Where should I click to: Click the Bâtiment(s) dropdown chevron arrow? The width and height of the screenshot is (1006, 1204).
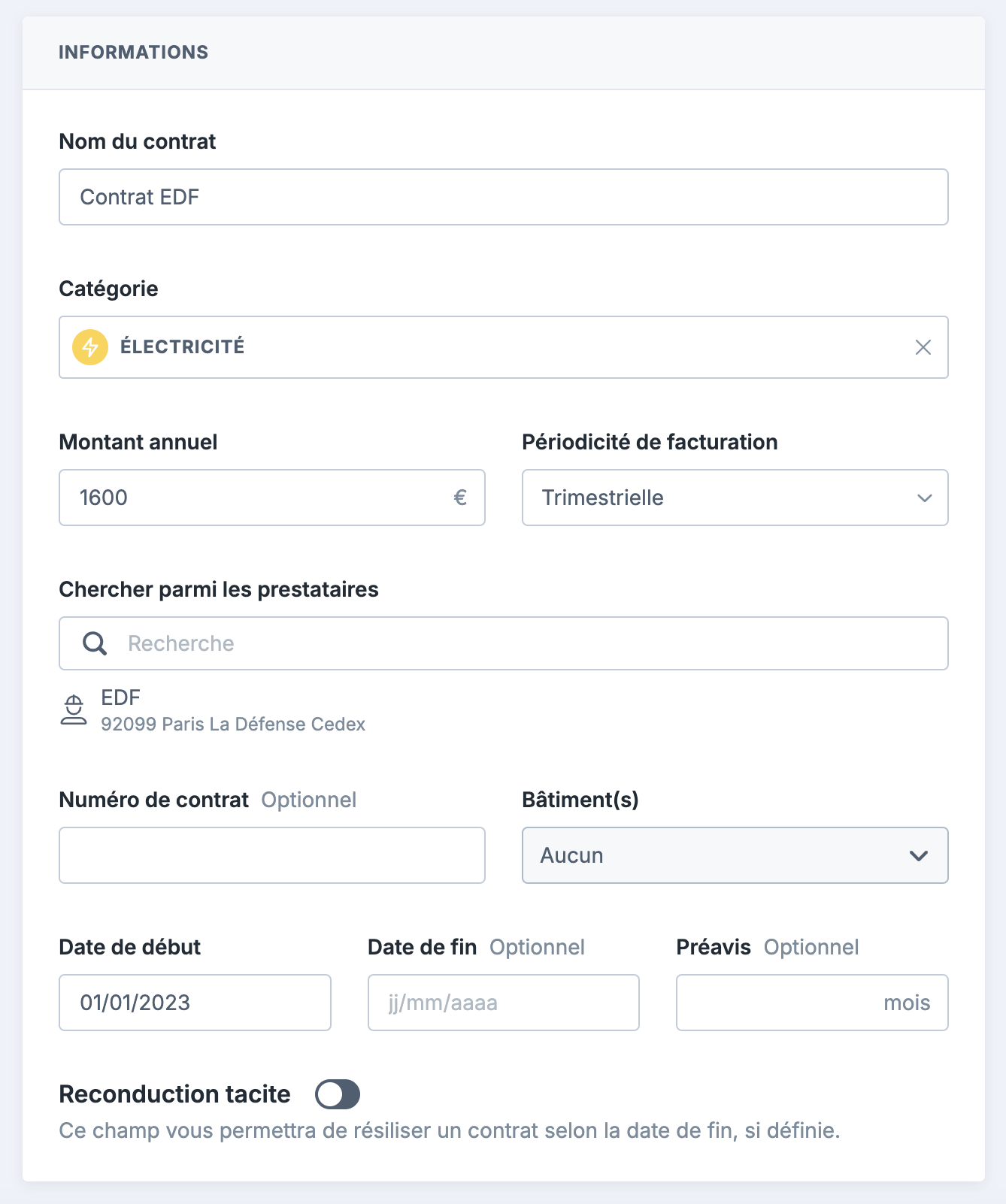click(x=919, y=855)
